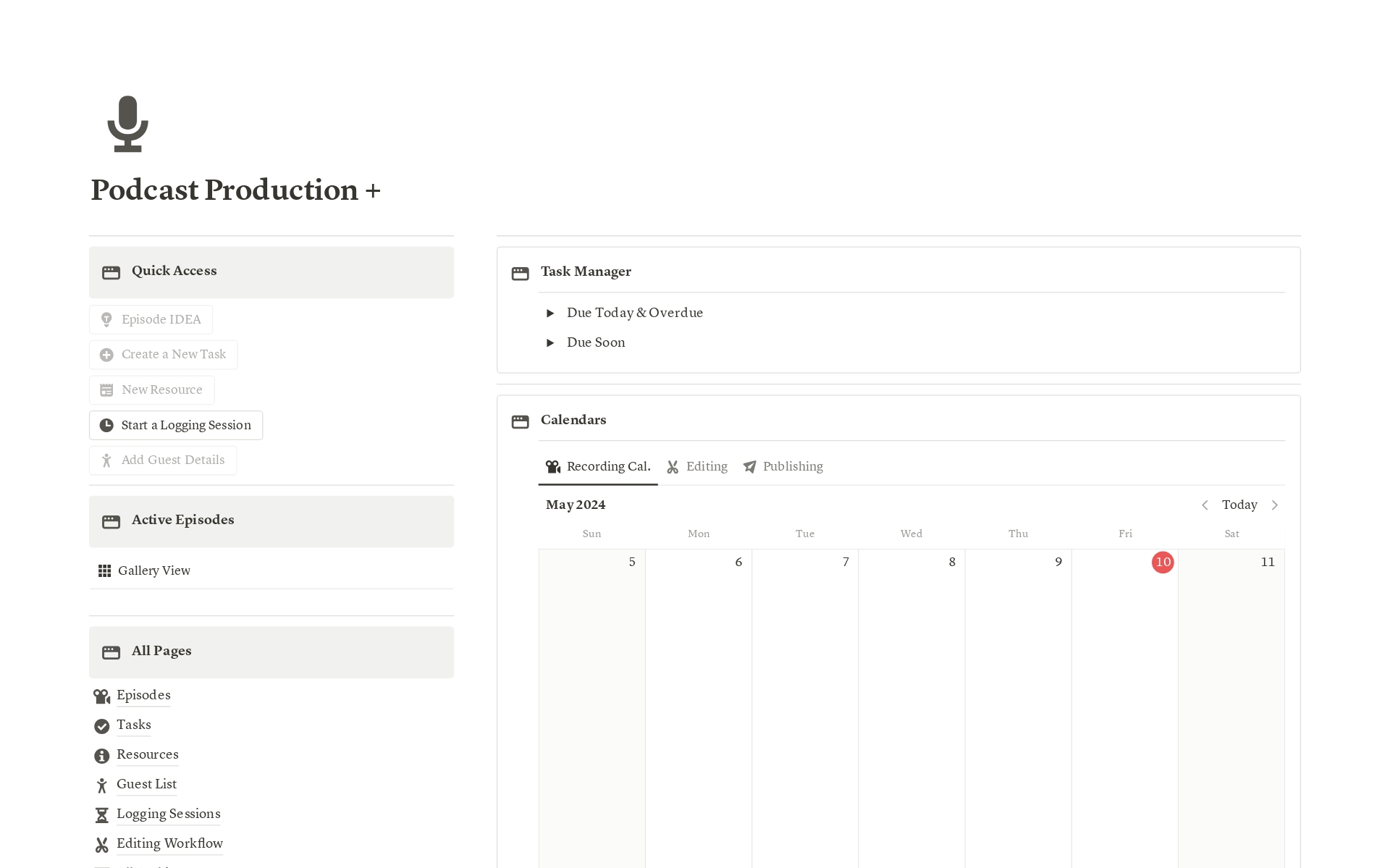Go to previous month with left chevron
Screen dimensions: 1390x868
pyautogui.click(x=1205, y=505)
